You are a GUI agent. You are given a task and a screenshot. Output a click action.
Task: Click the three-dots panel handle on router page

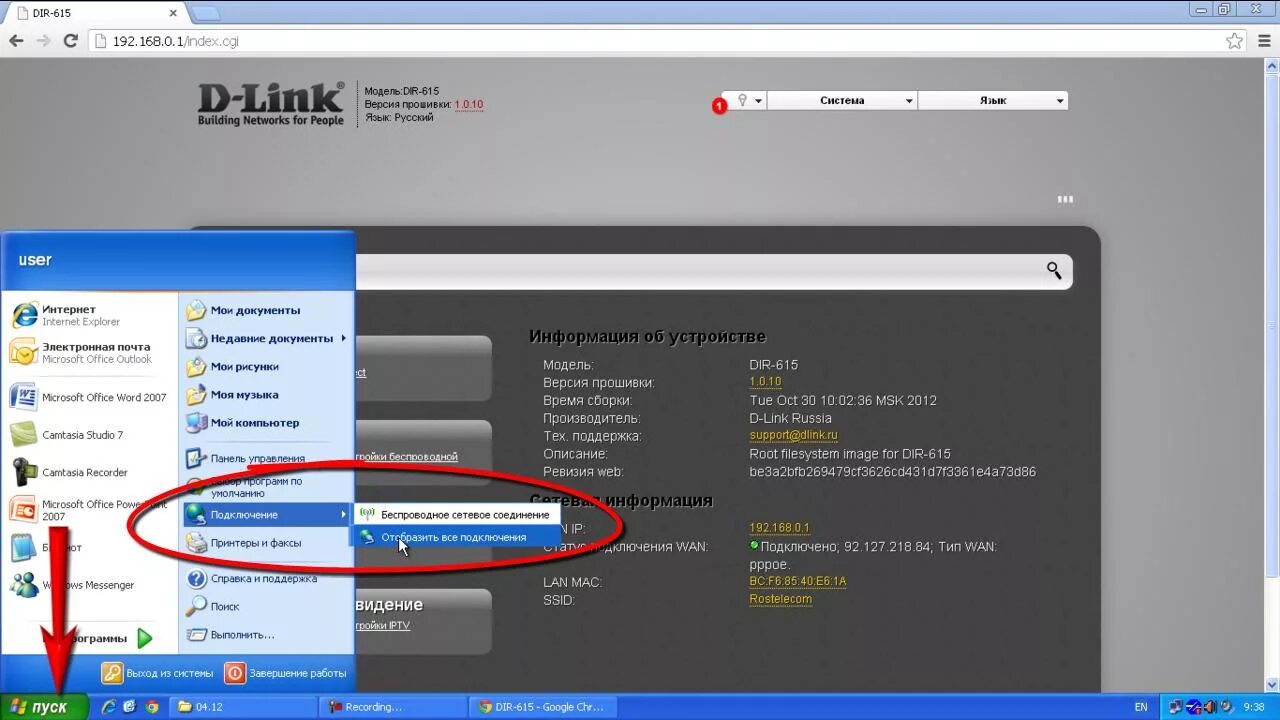(1065, 199)
